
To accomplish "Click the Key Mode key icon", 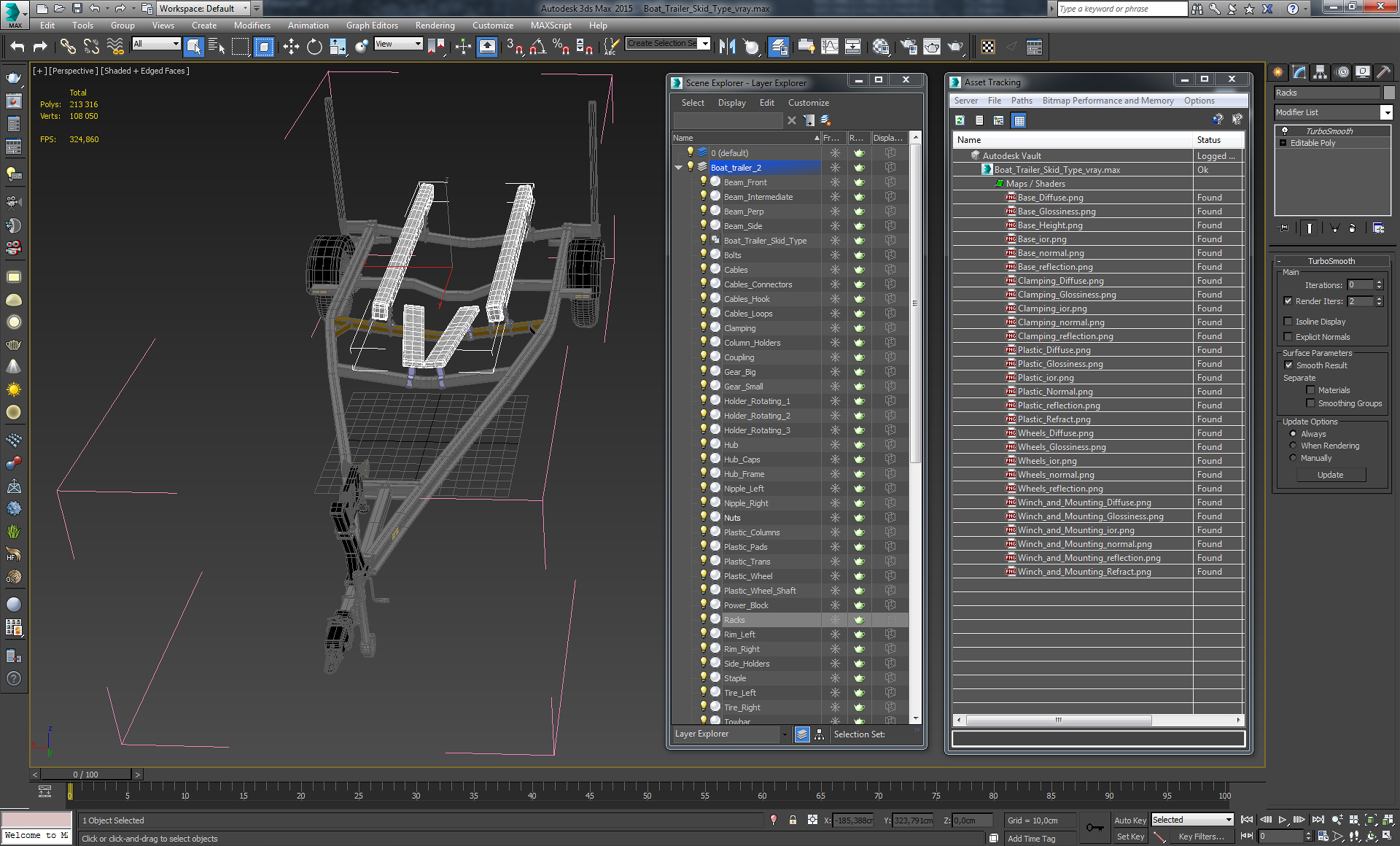I will tap(1094, 828).
